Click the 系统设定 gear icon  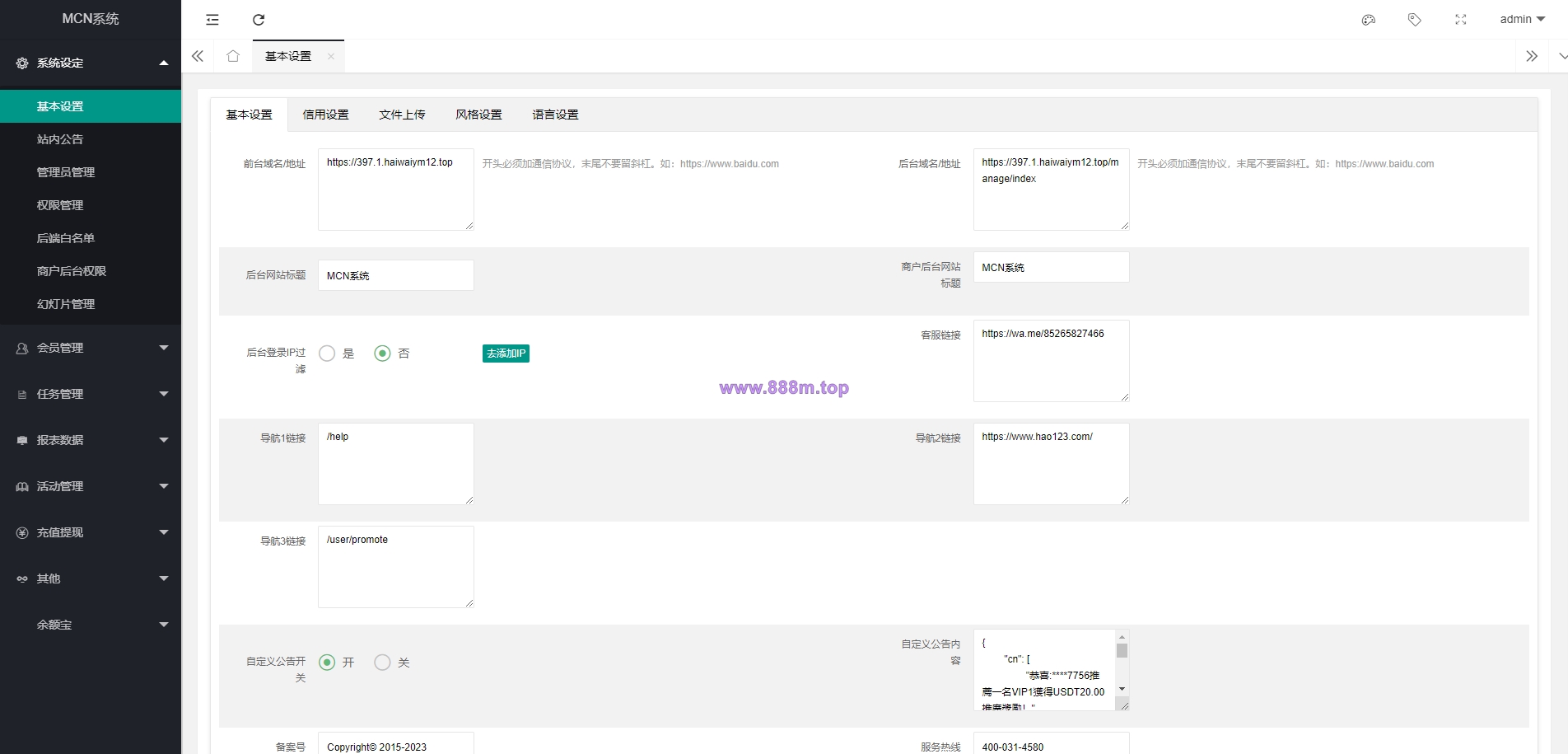tap(22, 63)
